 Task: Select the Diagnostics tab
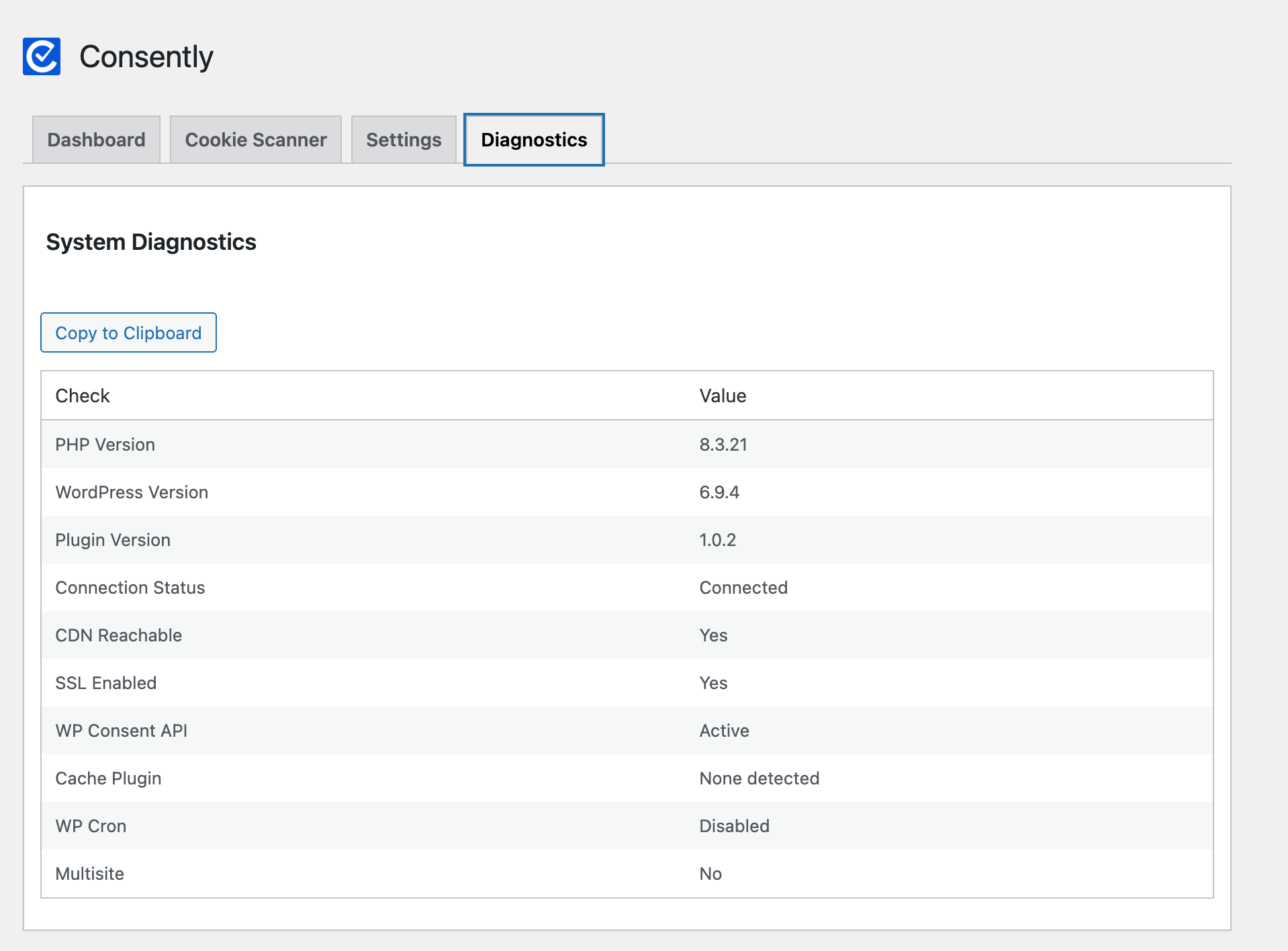[534, 140]
